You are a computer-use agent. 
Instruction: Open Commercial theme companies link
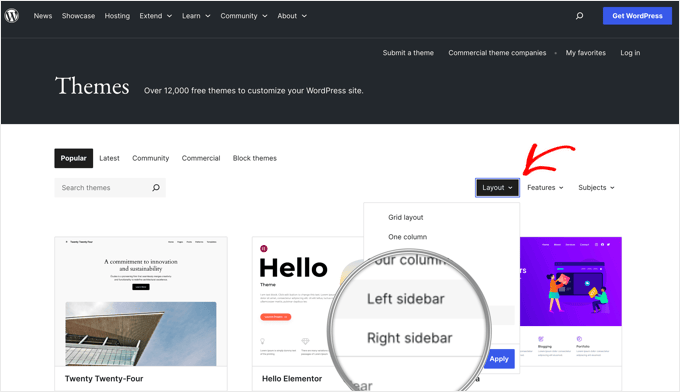pos(497,53)
